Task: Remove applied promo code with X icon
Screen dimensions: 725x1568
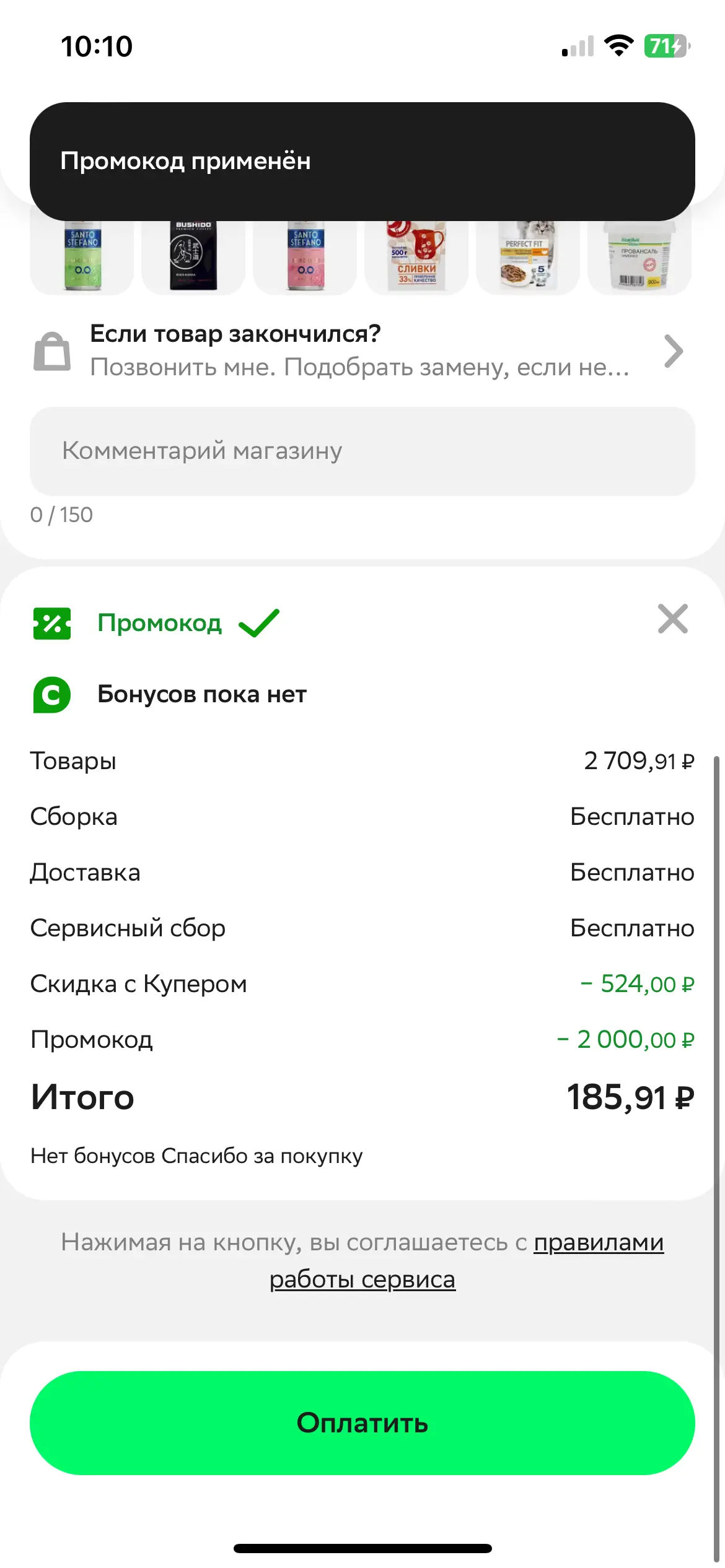Action: (x=673, y=619)
